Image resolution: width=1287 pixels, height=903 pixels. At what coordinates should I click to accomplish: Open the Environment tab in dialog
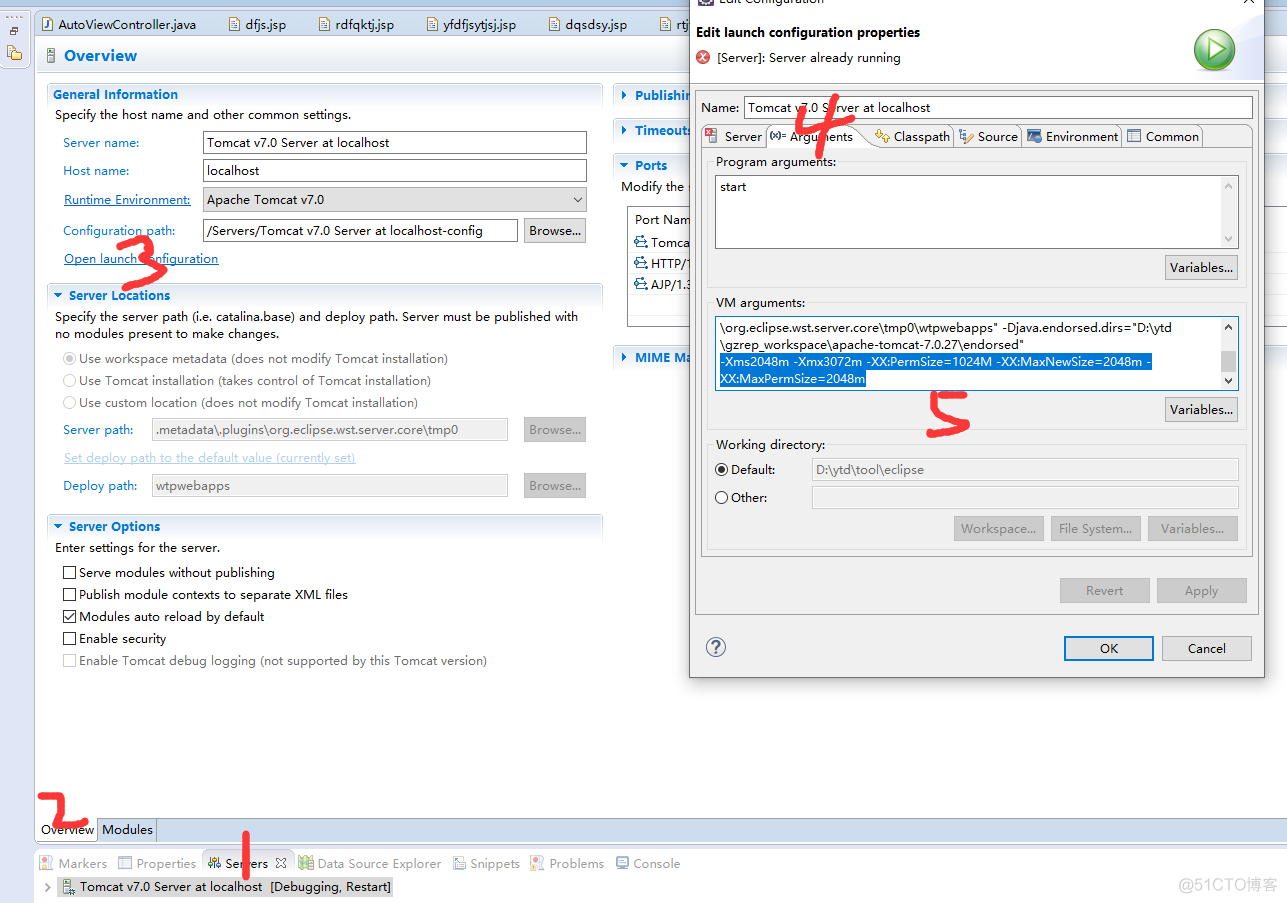tap(1072, 136)
